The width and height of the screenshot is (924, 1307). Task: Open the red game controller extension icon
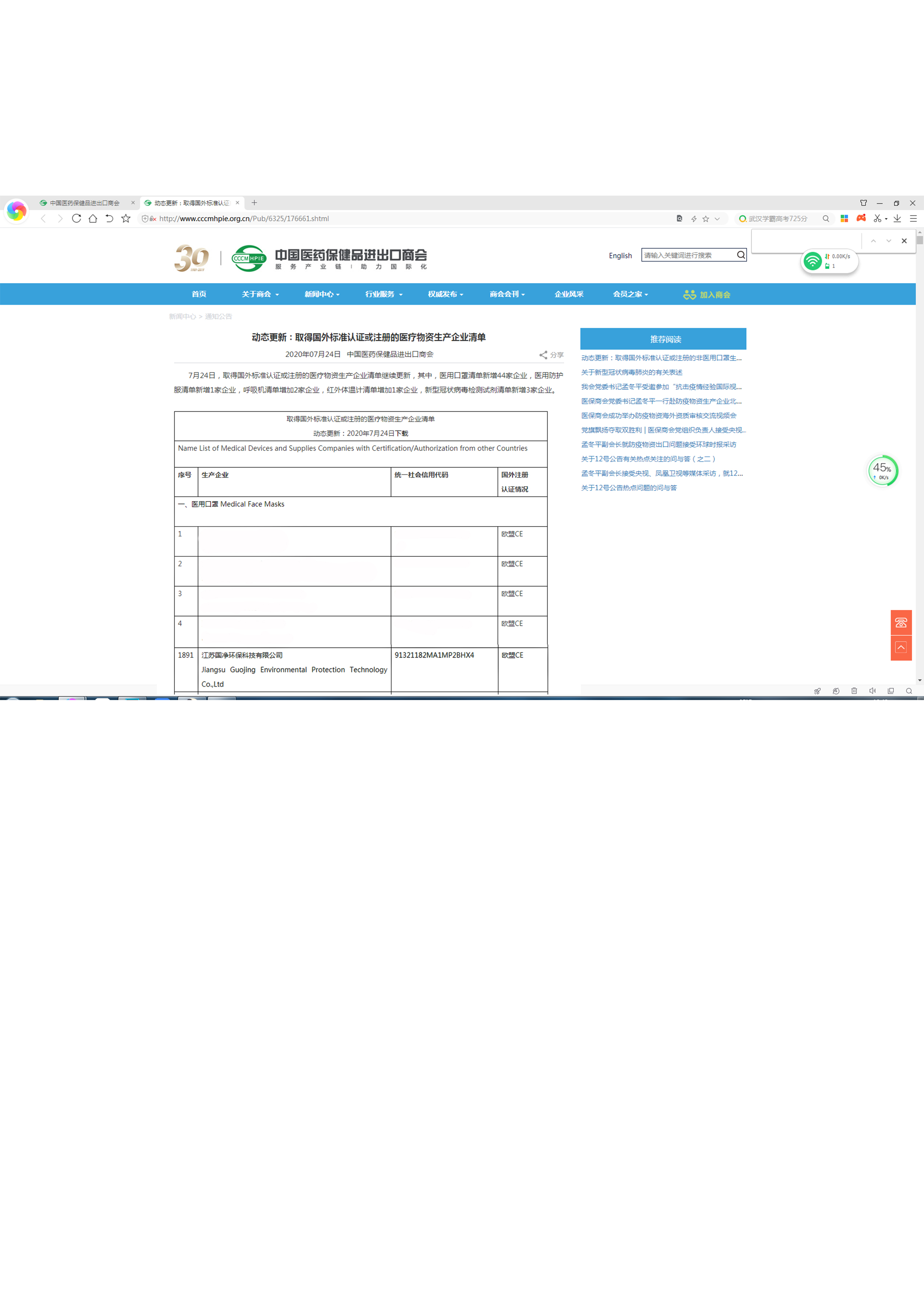[861, 218]
